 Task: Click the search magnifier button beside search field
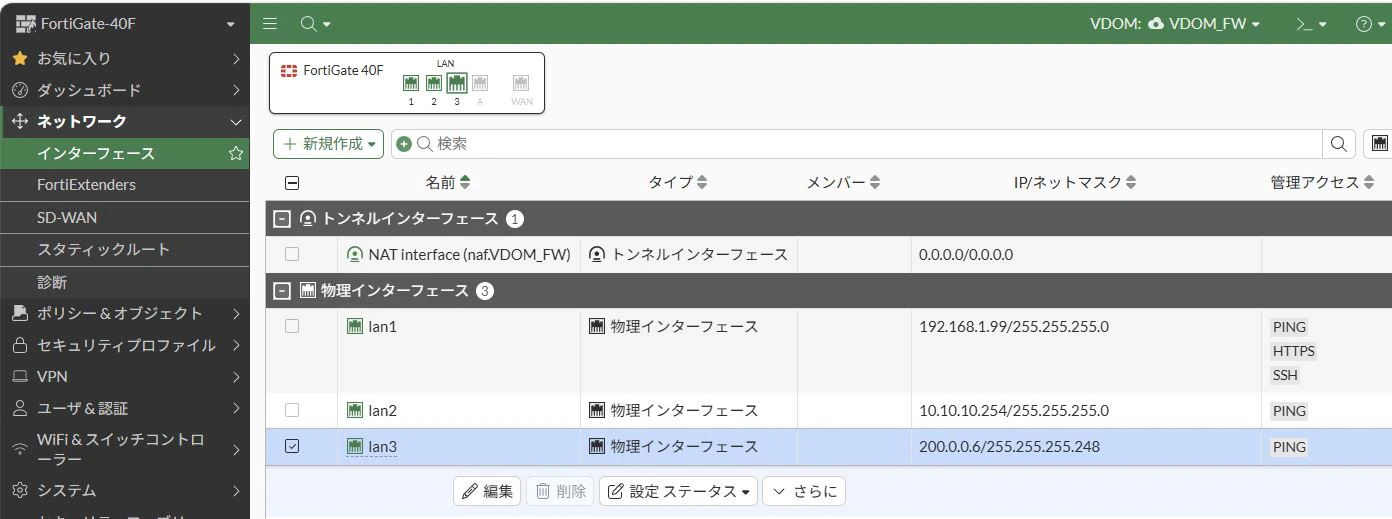click(1338, 144)
